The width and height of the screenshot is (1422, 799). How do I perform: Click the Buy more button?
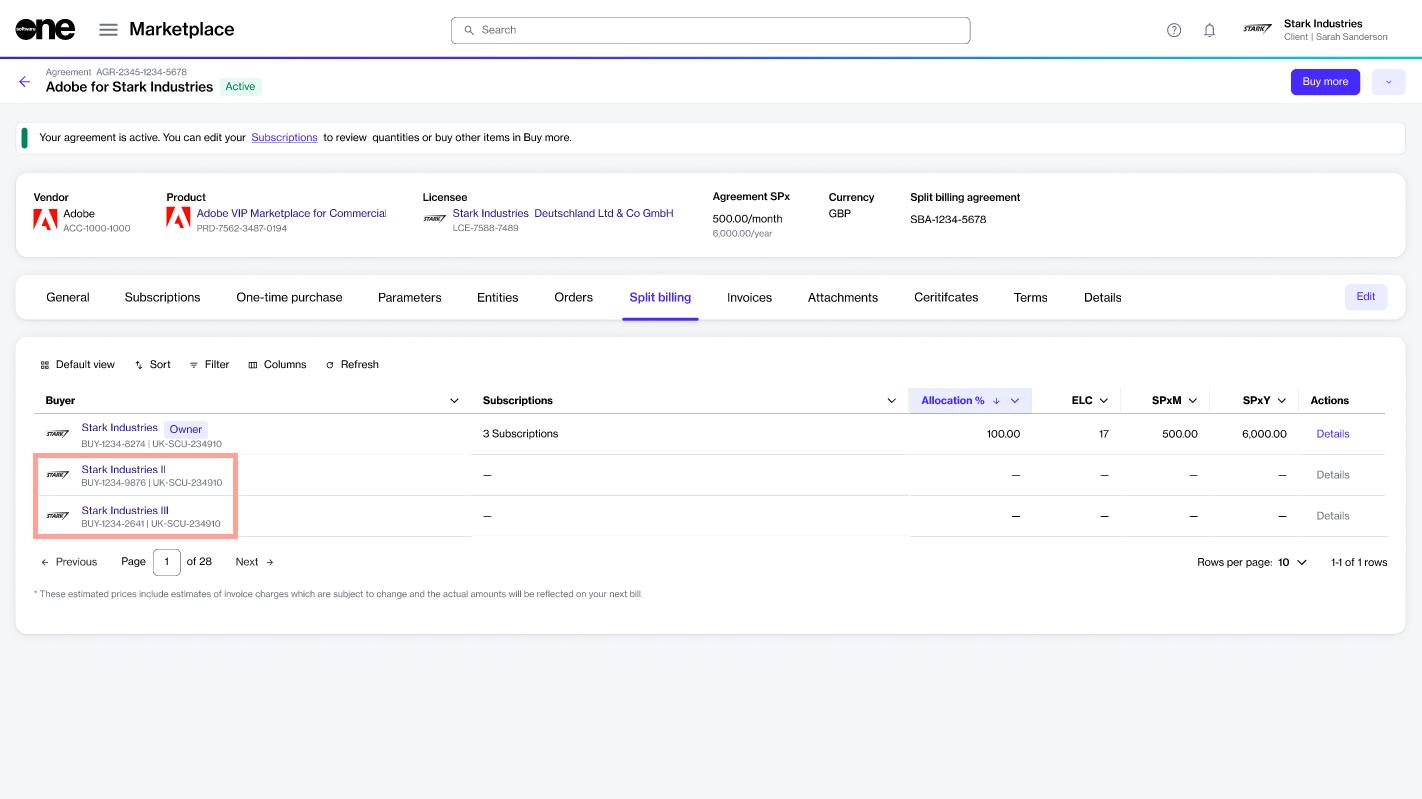1324,82
